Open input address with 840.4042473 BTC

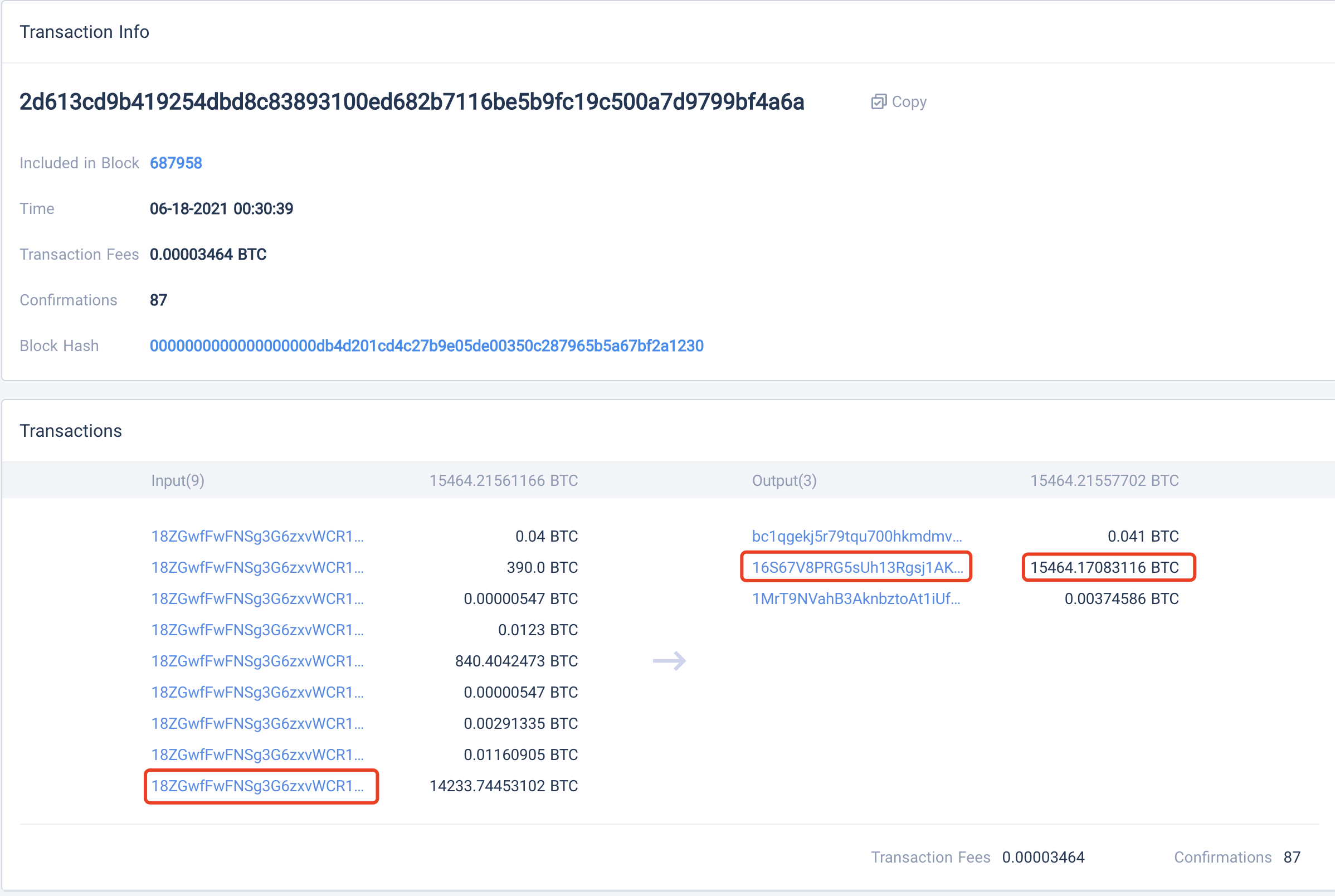(257, 661)
